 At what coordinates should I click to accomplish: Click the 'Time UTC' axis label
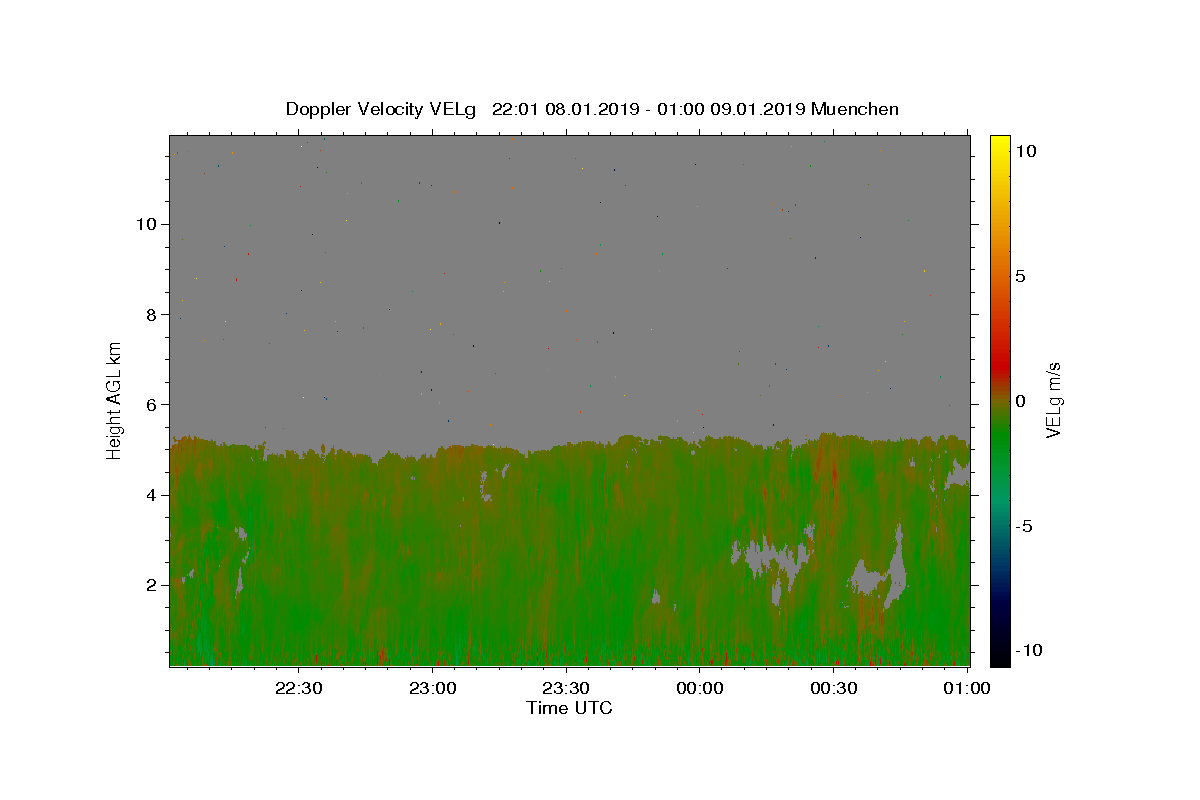569,708
